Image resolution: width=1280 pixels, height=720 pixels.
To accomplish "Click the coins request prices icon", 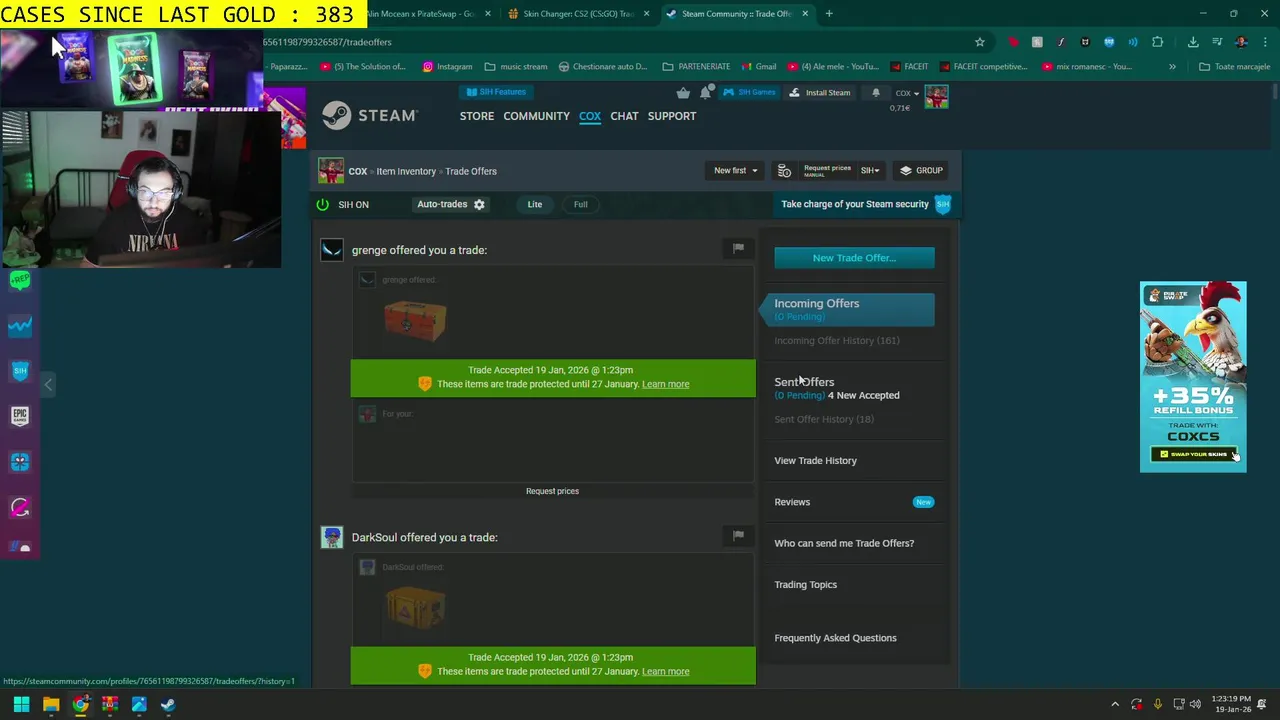I will pos(784,171).
